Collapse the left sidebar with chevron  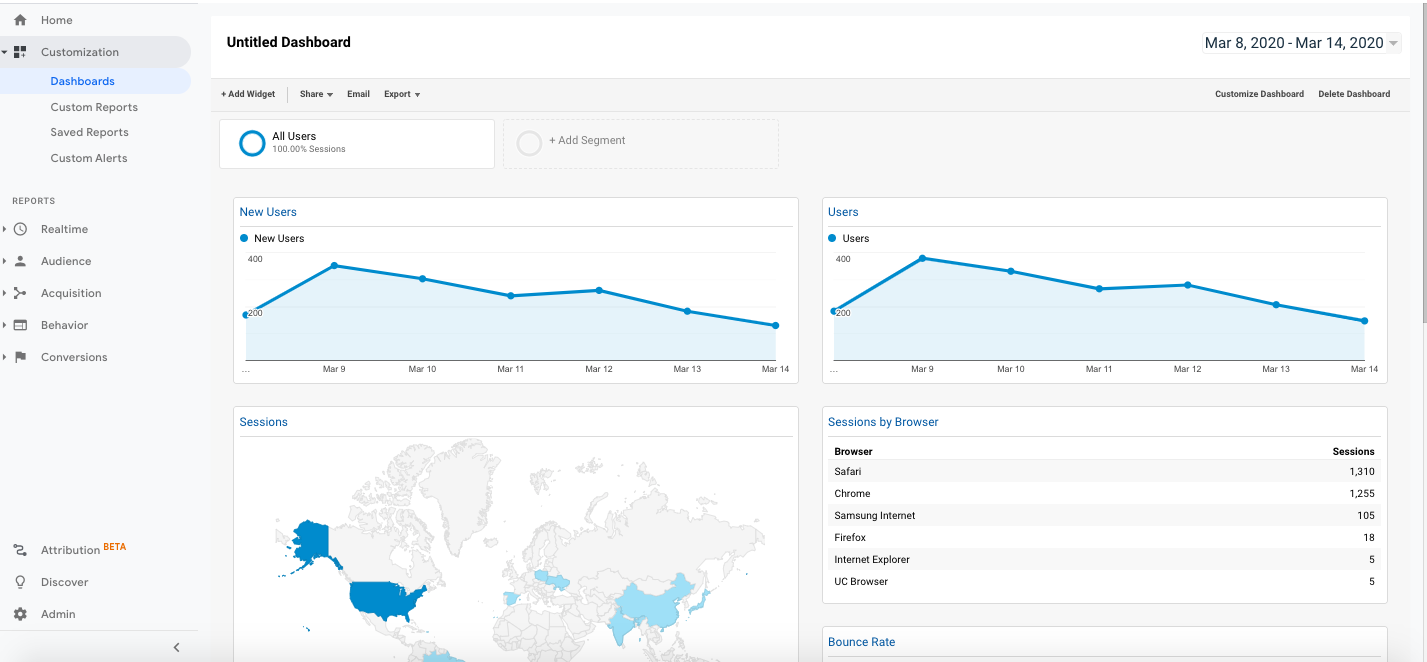(177, 648)
